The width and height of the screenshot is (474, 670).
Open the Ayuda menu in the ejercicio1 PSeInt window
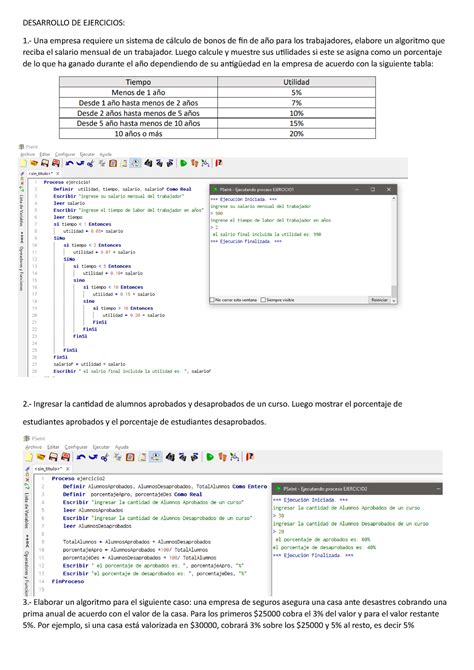coord(106,154)
